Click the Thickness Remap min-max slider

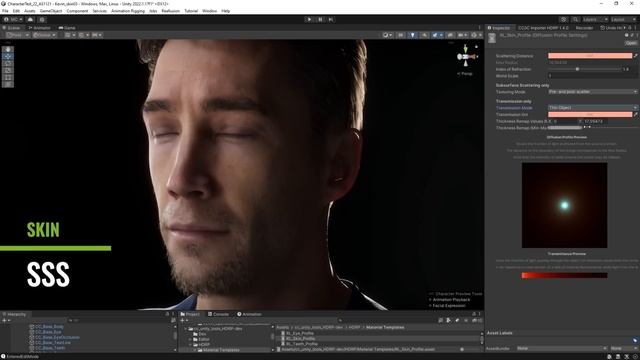[592, 128]
